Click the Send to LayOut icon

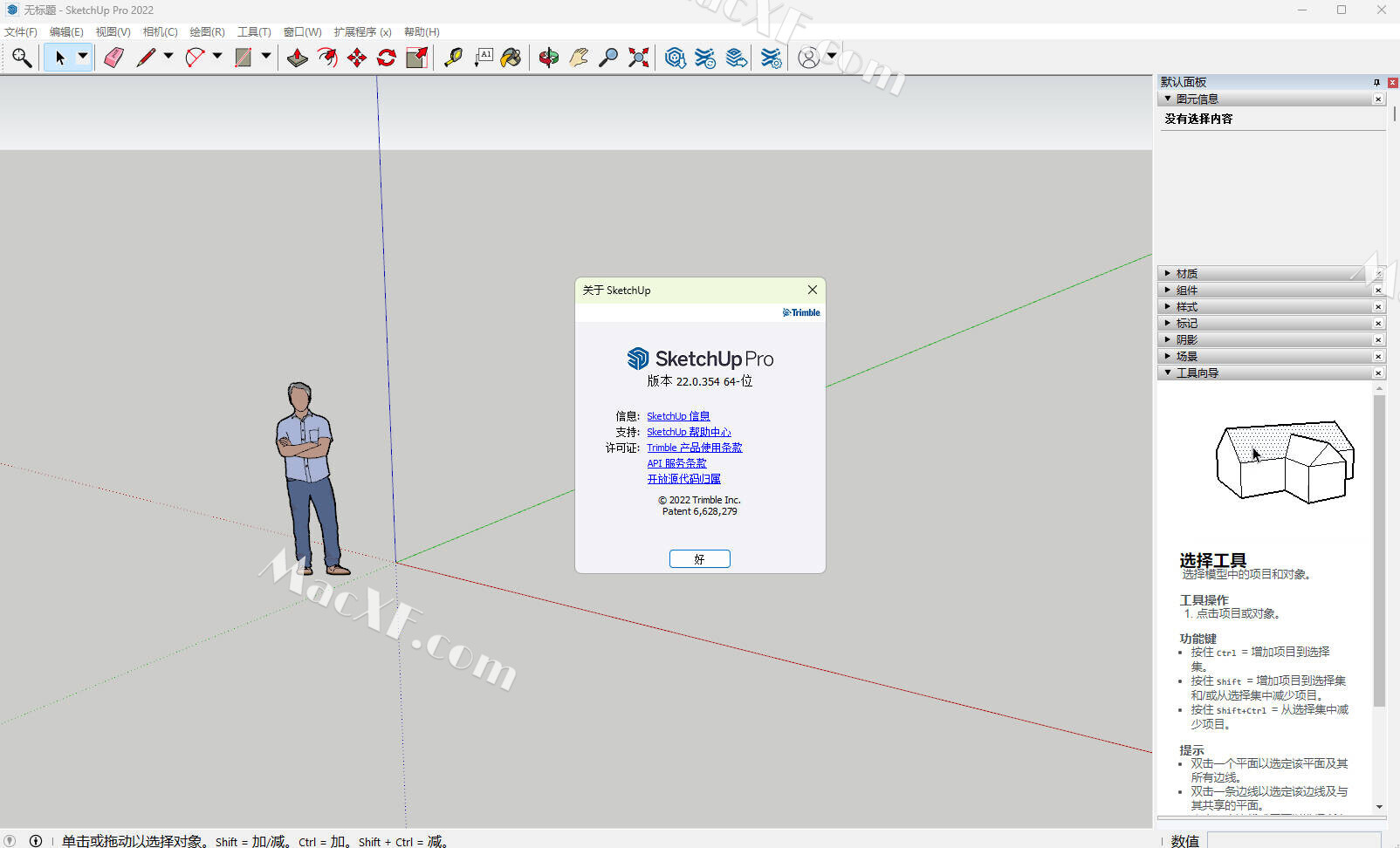[x=737, y=58]
